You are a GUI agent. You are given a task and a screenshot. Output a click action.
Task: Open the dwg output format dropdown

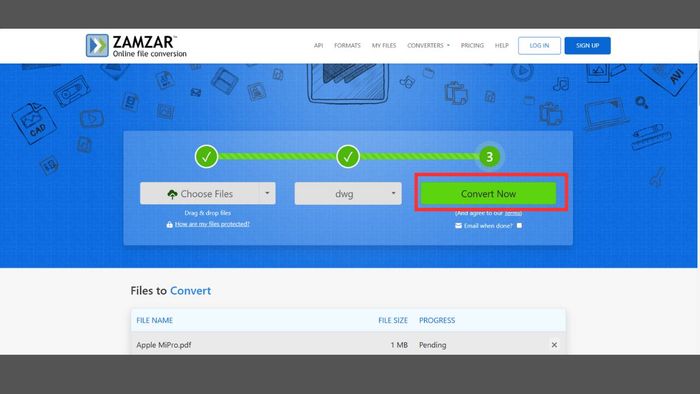click(x=348, y=193)
